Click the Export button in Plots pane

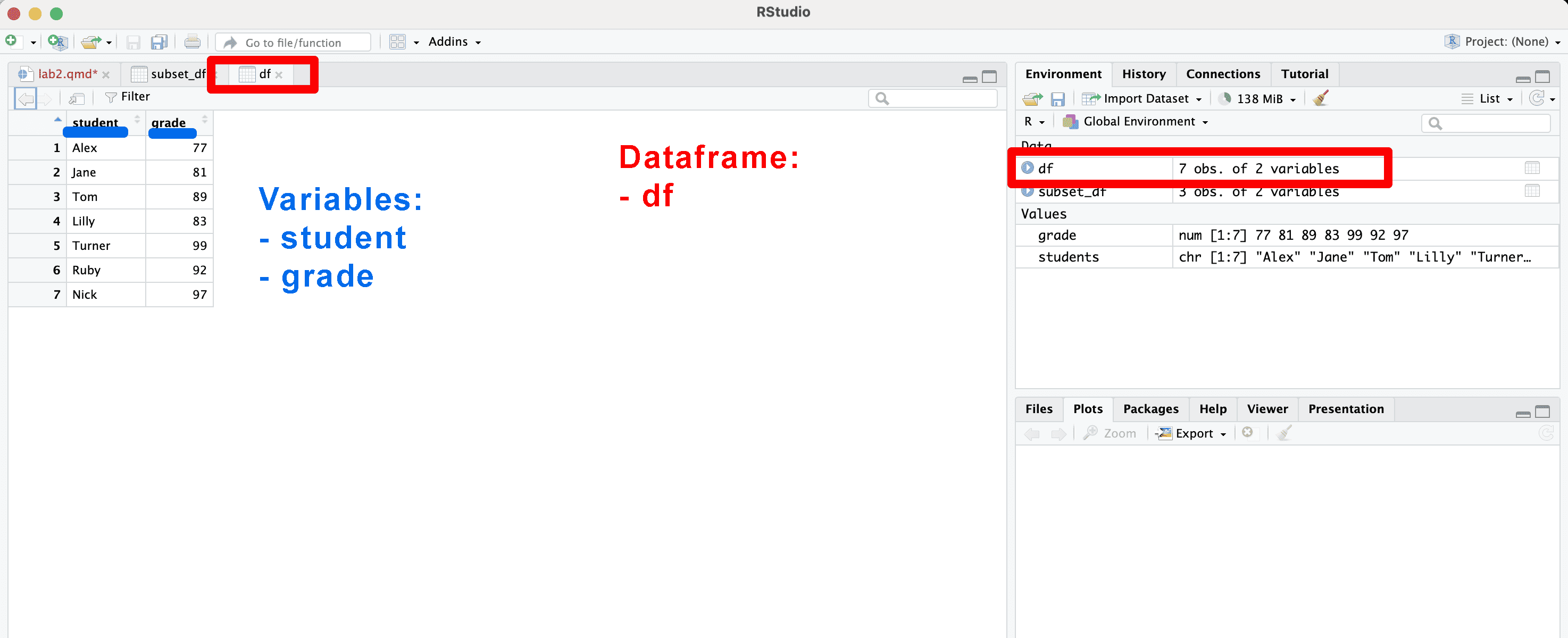point(1193,433)
